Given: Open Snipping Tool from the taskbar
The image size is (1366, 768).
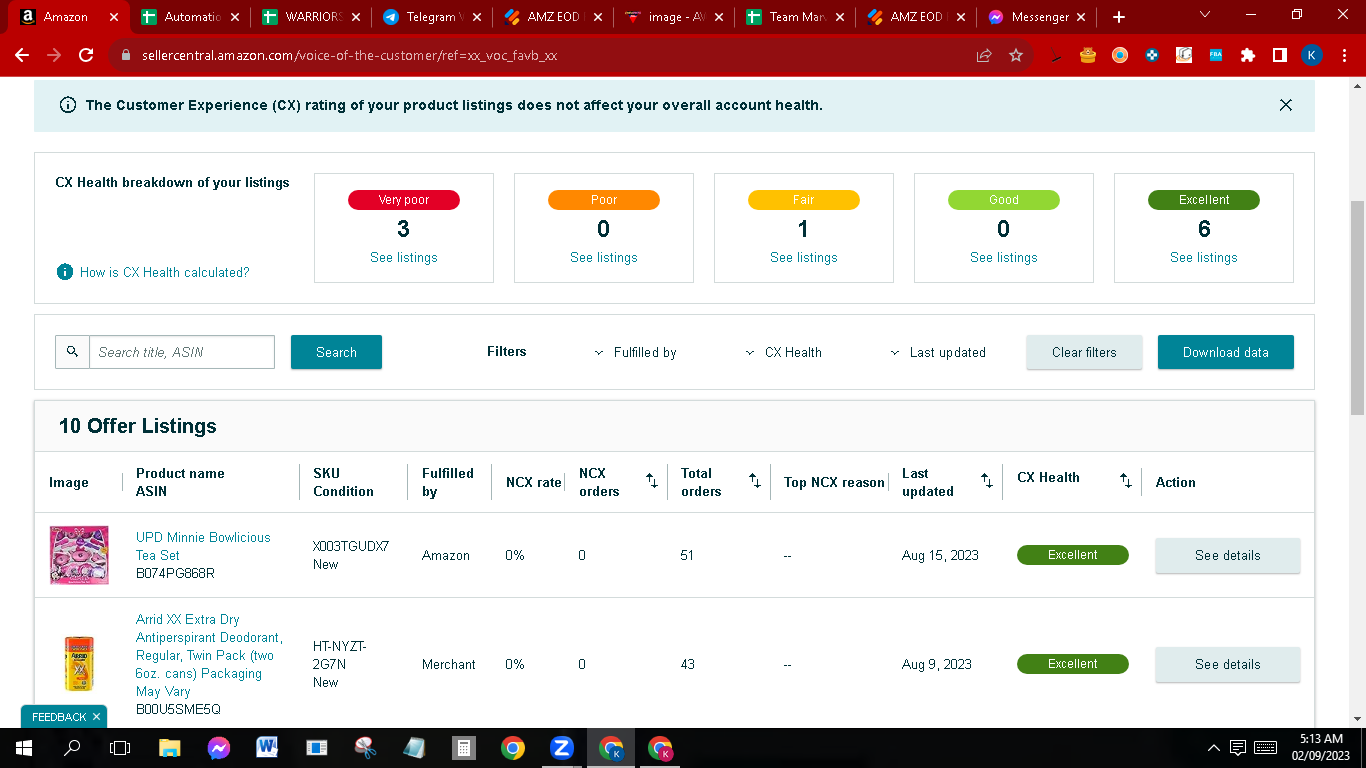Looking at the screenshot, I should 365,748.
